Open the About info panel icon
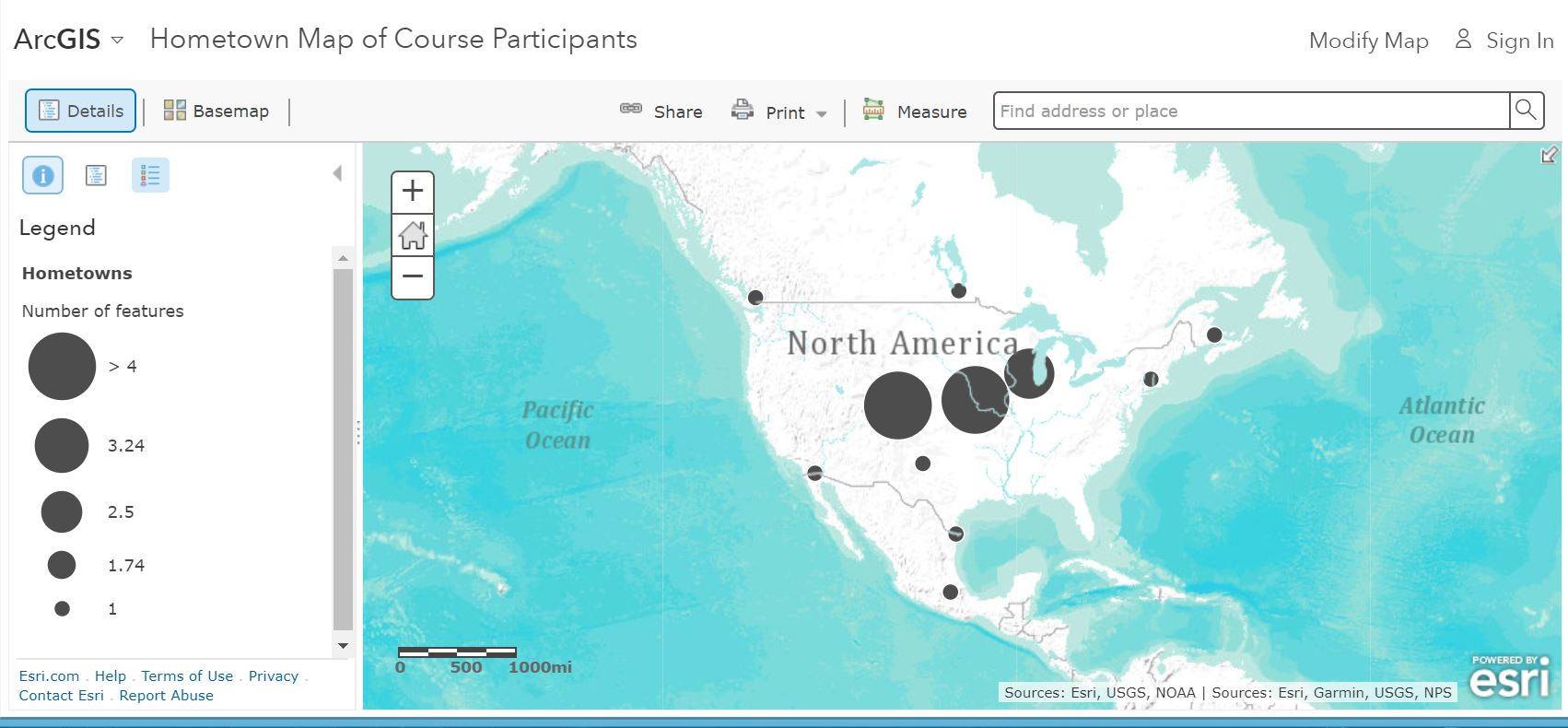The width and height of the screenshot is (1568, 728). [43, 175]
